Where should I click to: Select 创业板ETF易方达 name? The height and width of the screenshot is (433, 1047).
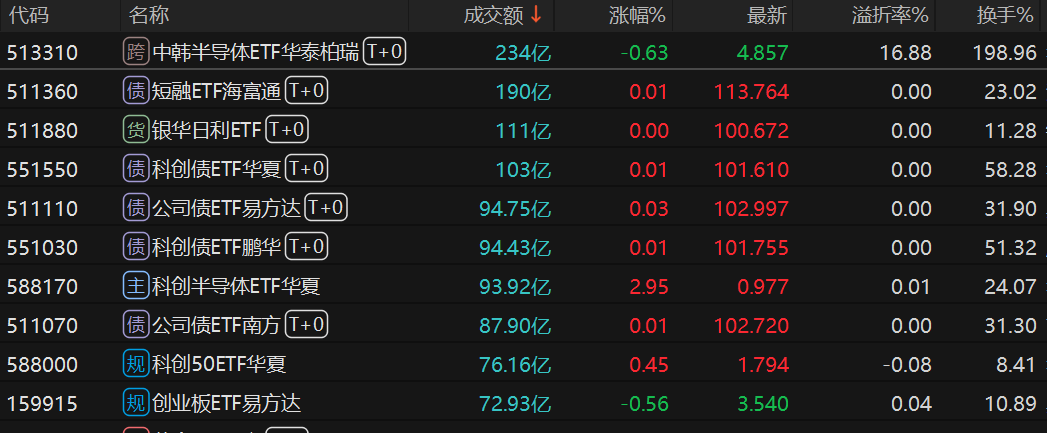[x=227, y=404]
